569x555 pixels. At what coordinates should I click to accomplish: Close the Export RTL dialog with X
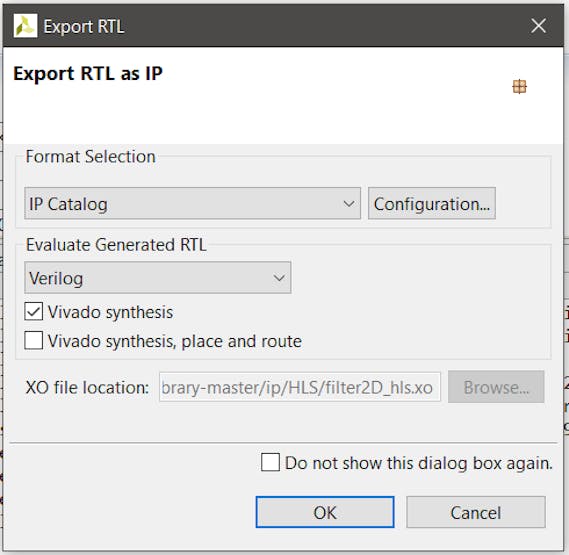[x=538, y=26]
